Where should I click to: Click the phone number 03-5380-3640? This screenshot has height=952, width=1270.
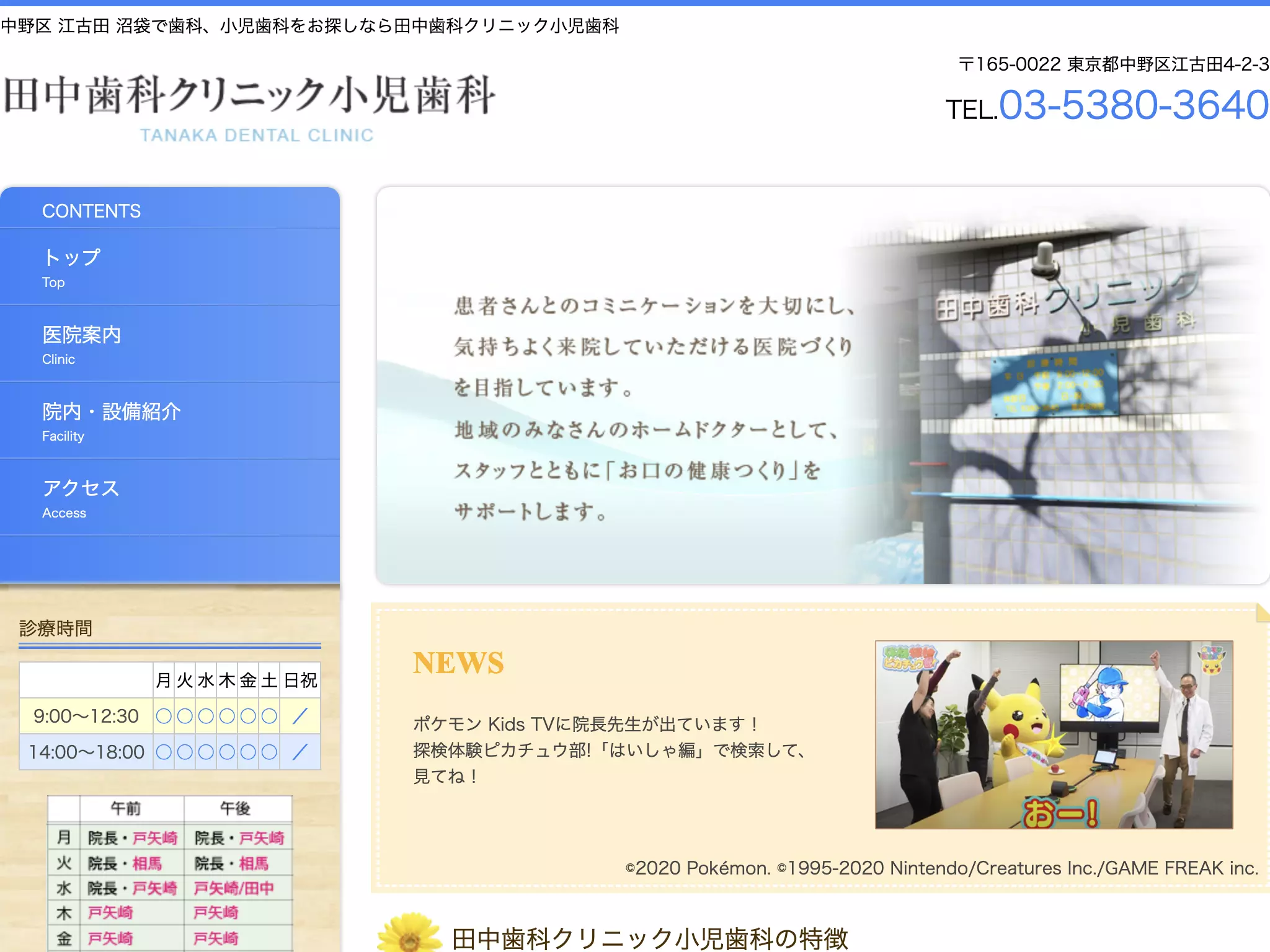click(1134, 105)
